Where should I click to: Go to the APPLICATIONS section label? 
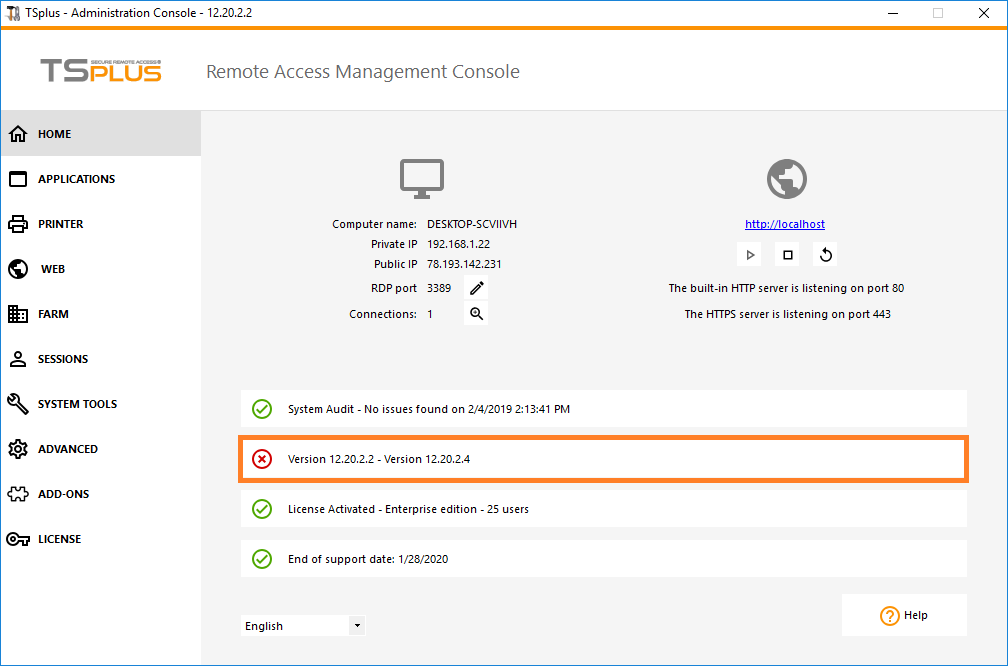(x=76, y=179)
